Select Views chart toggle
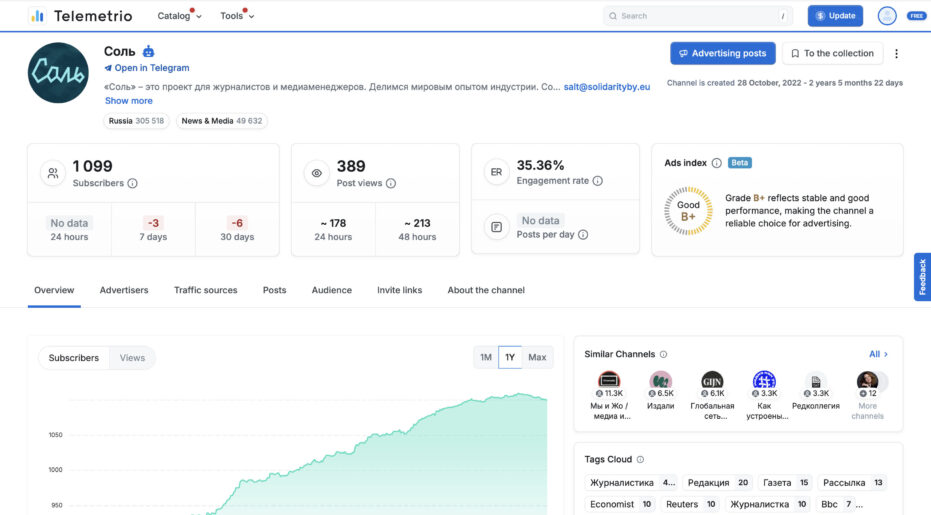Viewport: 931px width, 515px height. (x=132, y=358)
